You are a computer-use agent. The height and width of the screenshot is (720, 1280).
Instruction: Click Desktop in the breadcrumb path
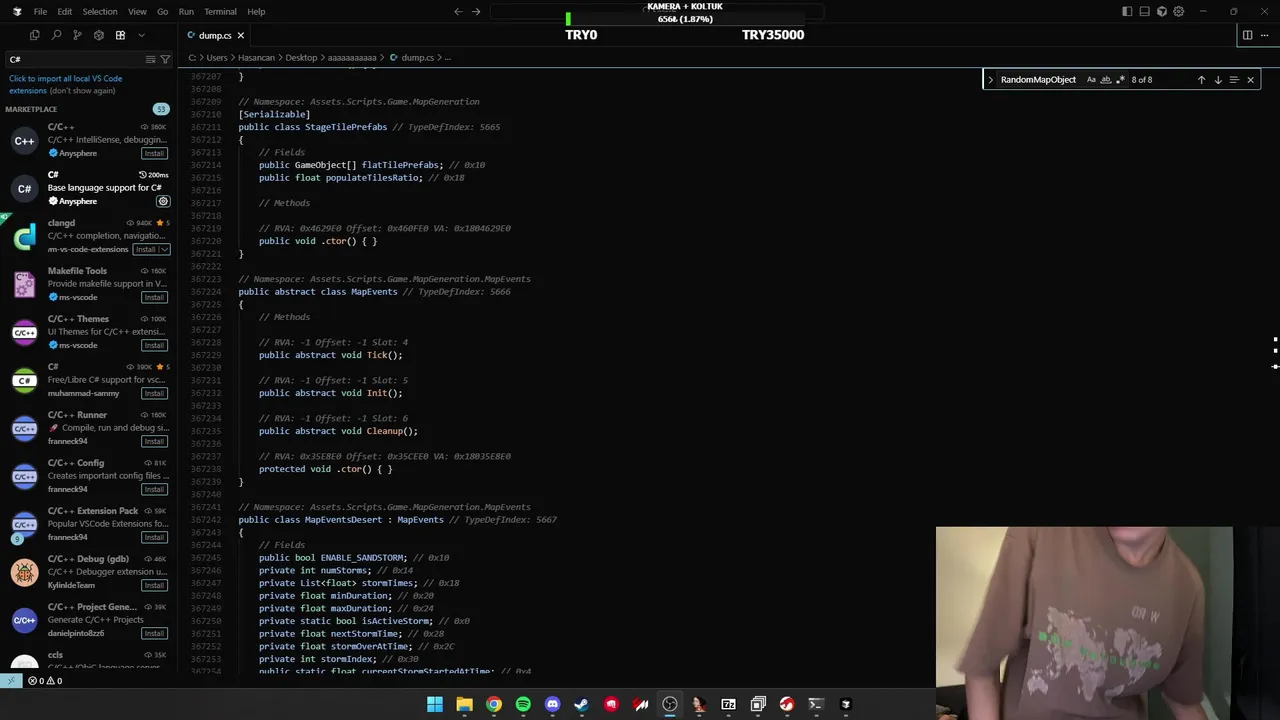coord(301,57)
